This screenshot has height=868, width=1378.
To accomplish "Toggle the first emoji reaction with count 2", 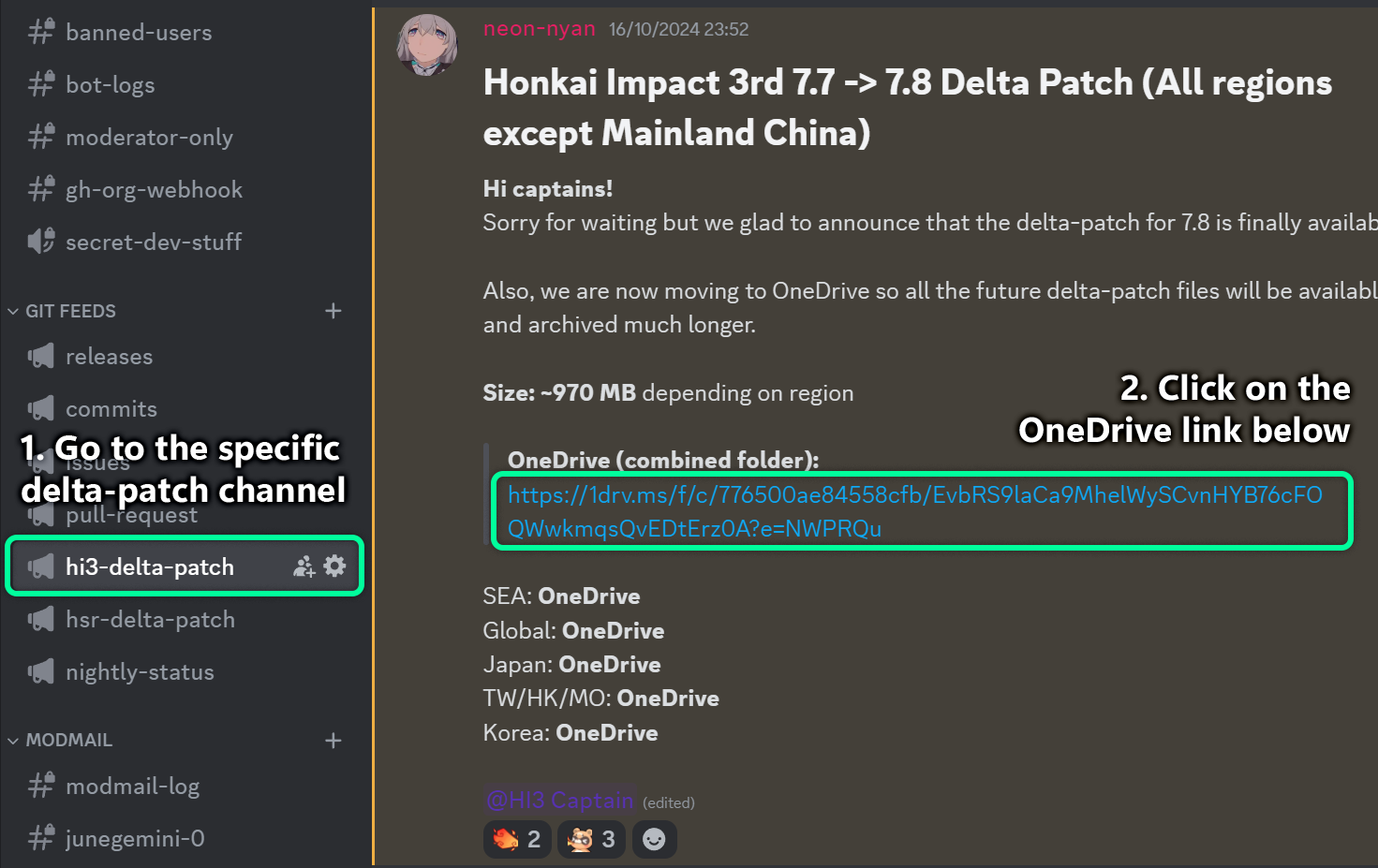I will [x=517, y=839].
